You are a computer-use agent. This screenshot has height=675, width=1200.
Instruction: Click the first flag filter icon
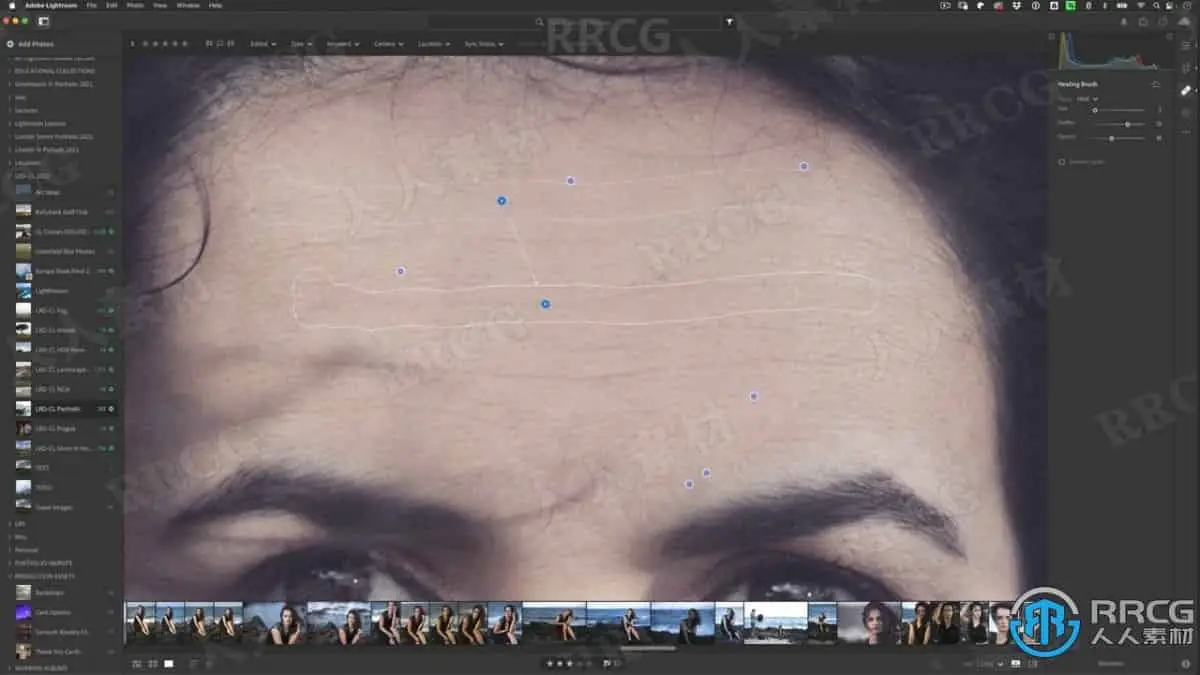coord(208,44)
